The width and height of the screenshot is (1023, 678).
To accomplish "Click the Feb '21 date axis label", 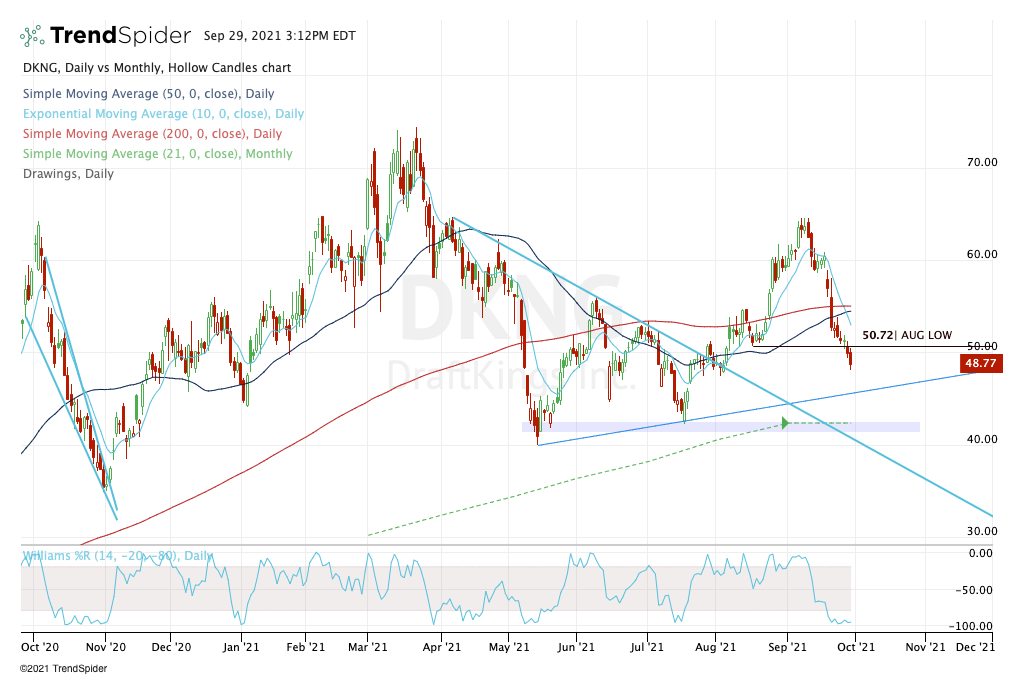I will (x=305, y=647).
